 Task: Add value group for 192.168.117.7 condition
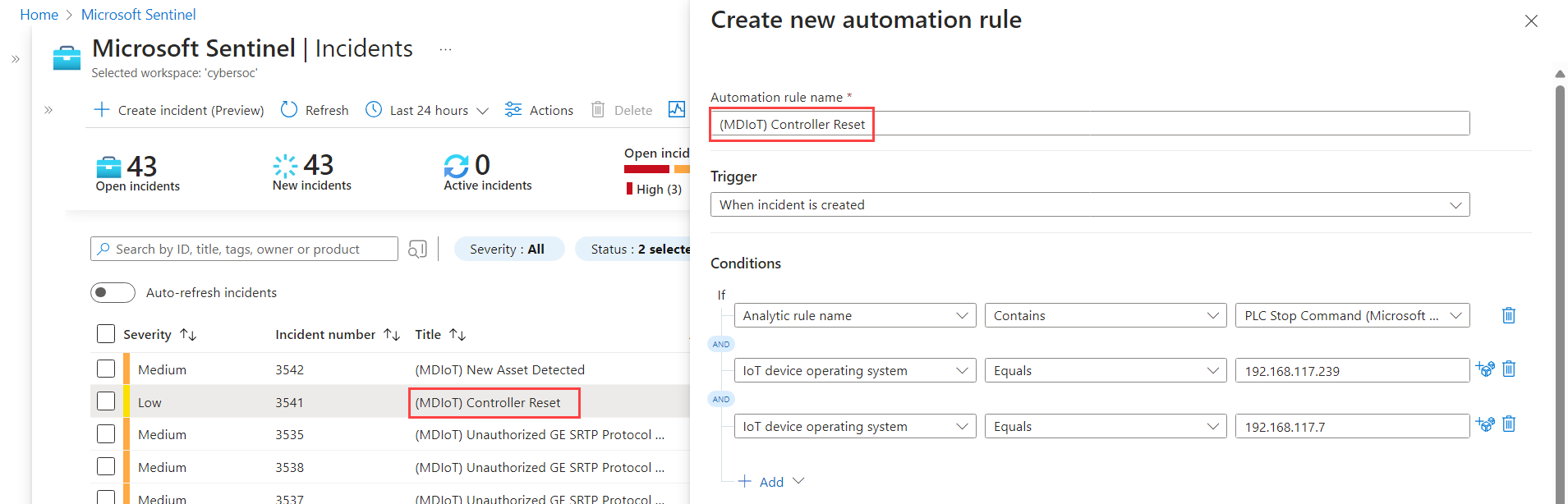[1485, 424]
